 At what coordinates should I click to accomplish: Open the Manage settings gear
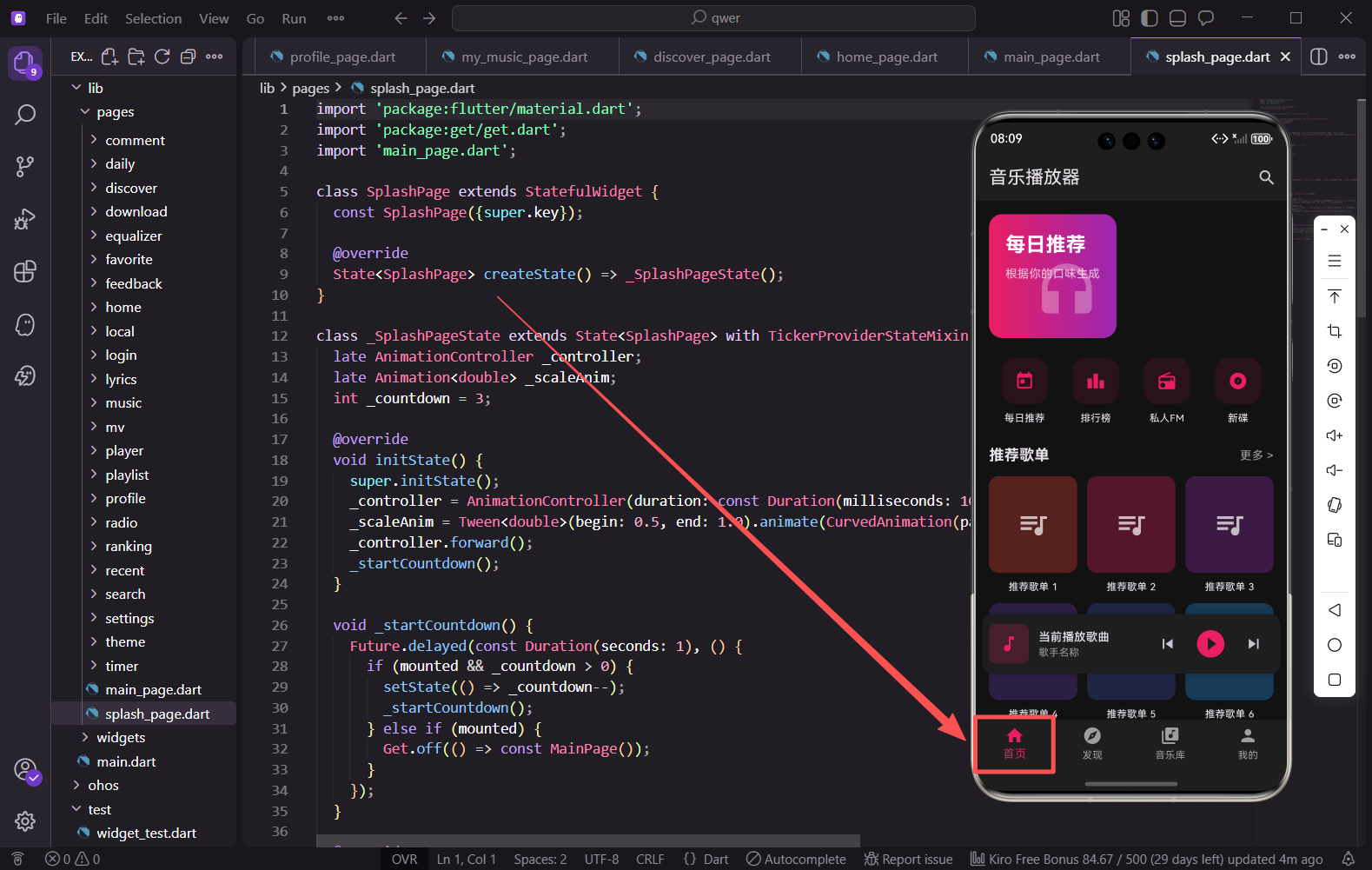(25, 820)
